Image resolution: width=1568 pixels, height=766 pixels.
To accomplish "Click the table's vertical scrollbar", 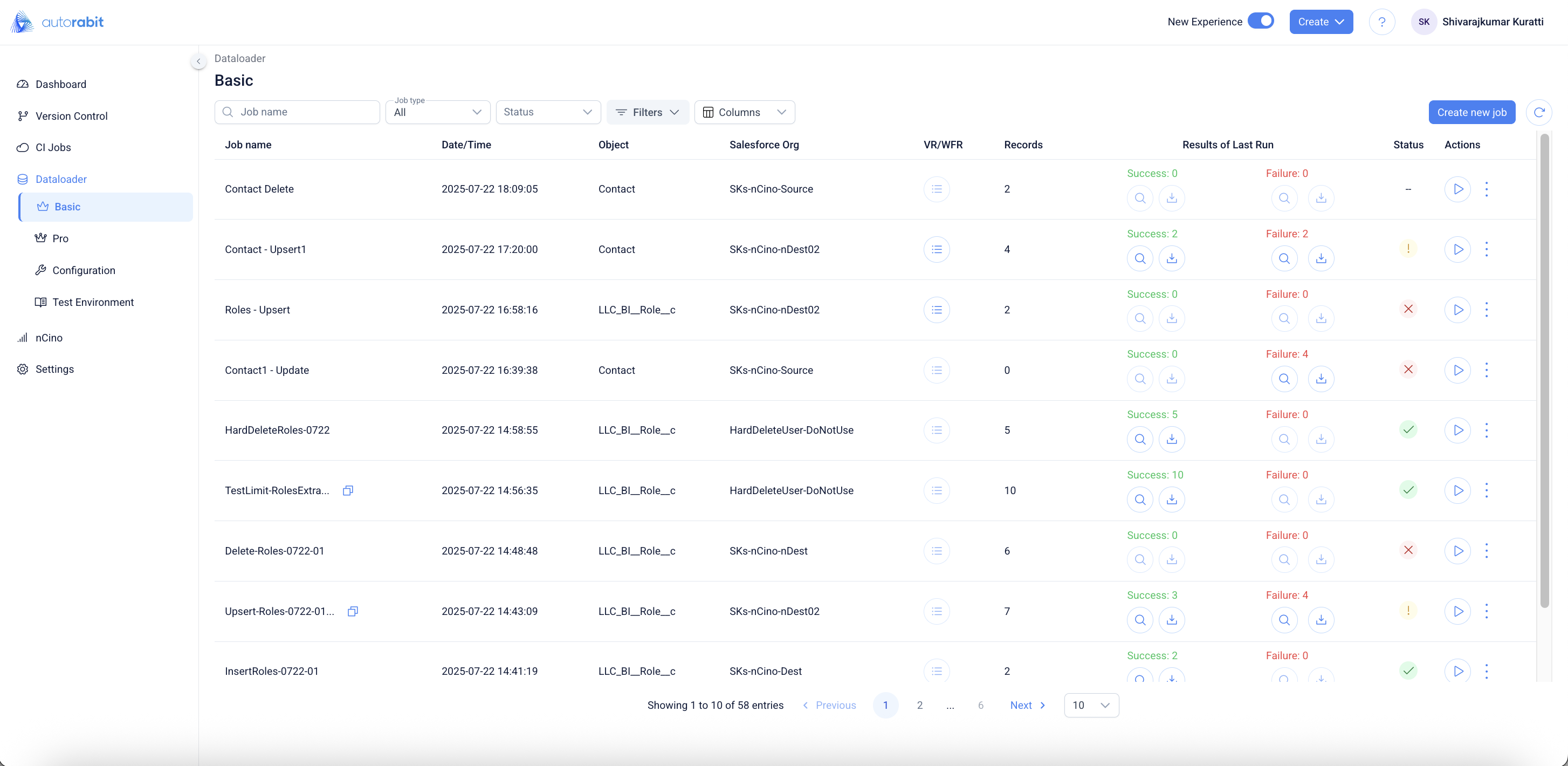I will 1544,372.
